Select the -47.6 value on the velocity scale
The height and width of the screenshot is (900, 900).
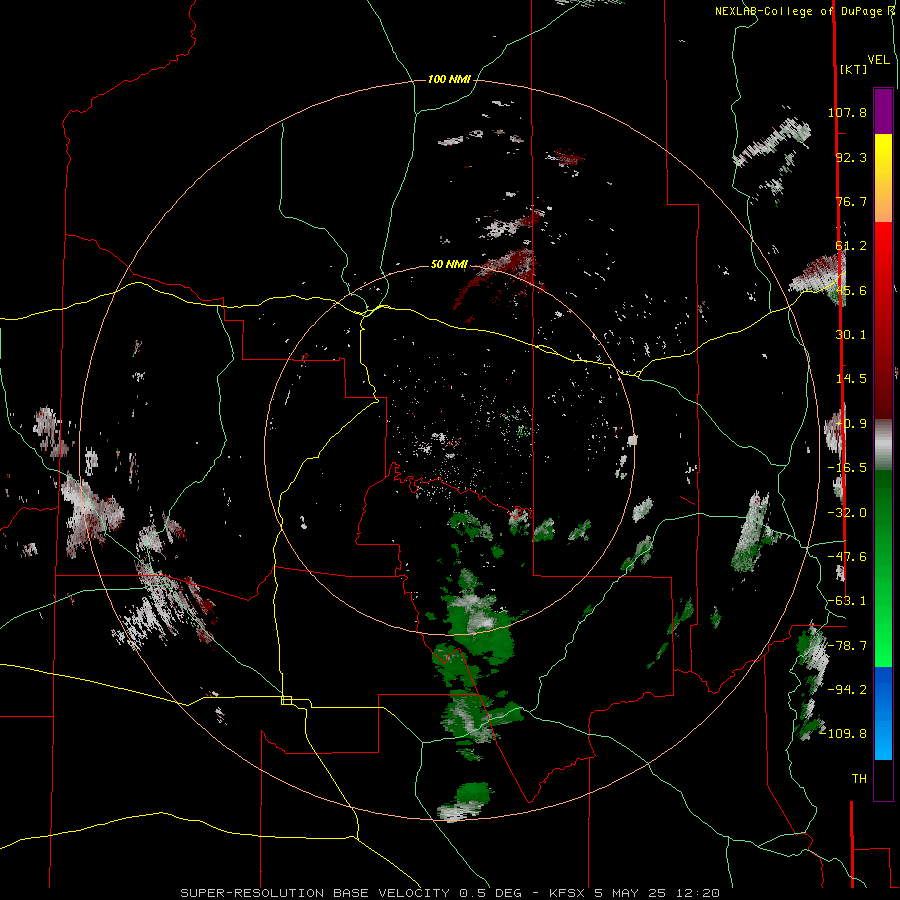click(847, 557)
